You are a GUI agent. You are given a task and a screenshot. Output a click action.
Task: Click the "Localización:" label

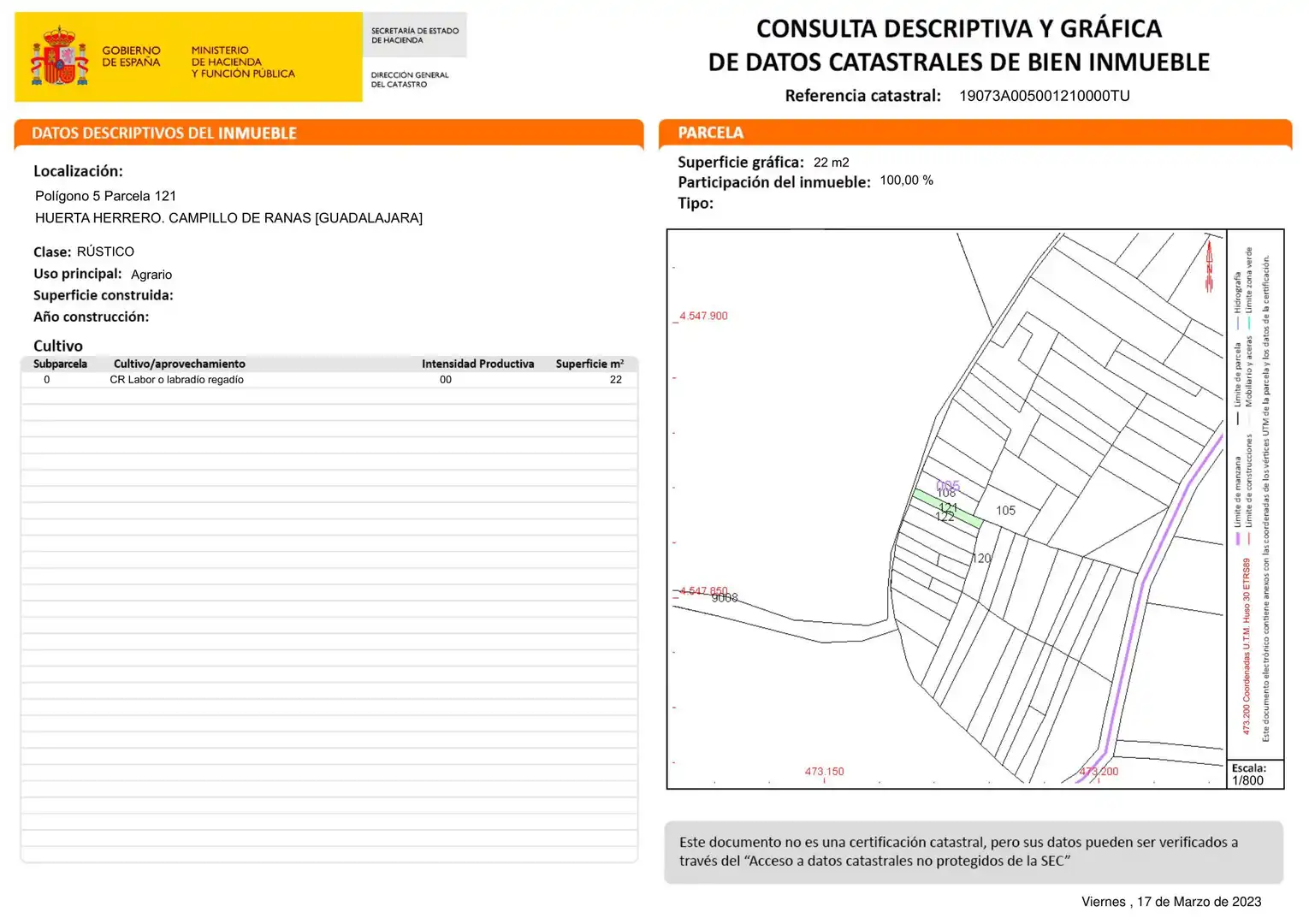point(78,171)
